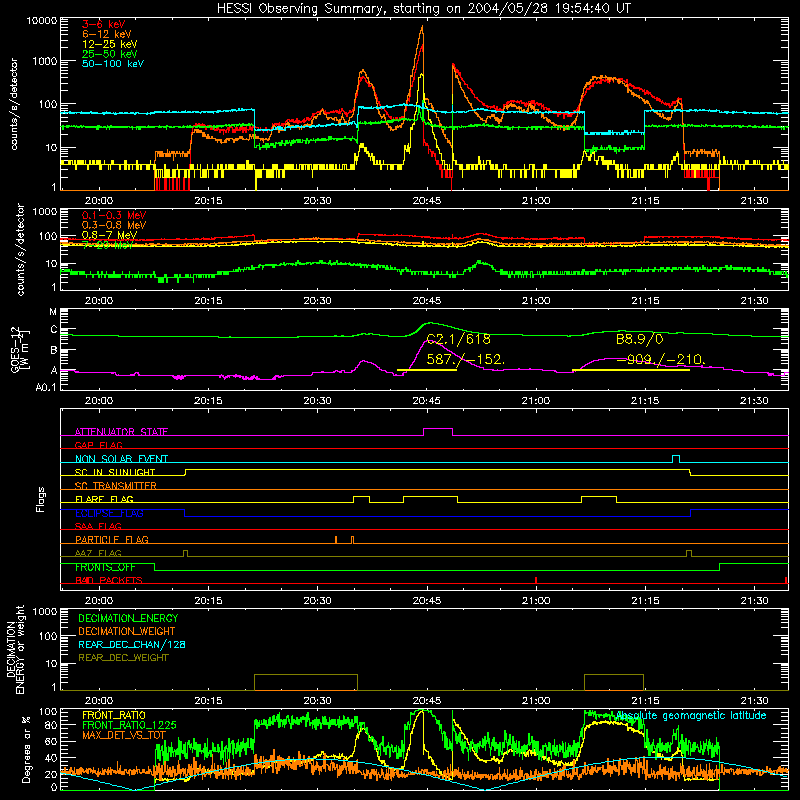This screenshot has height=800, width=800.
Task: Select the GAP_FLAG label
Action: [98, 445]
